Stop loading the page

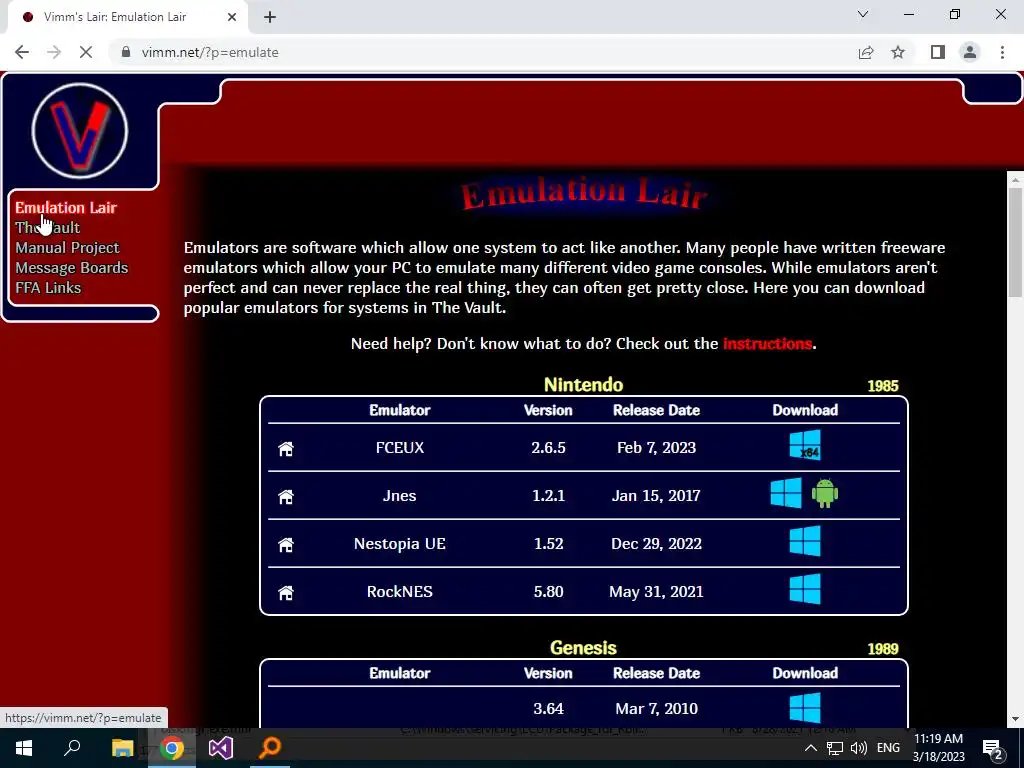[86, 52]
